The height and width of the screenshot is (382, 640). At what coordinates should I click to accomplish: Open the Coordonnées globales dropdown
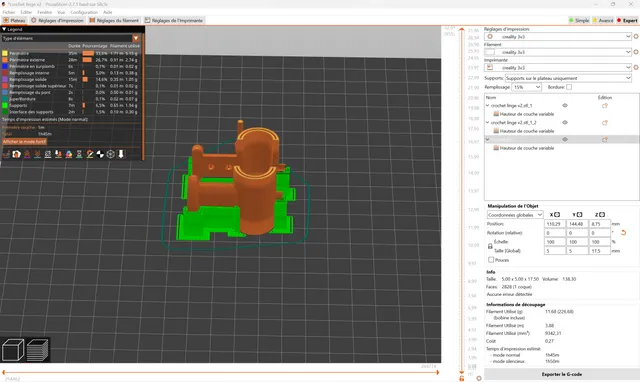(x=515, y=215)
